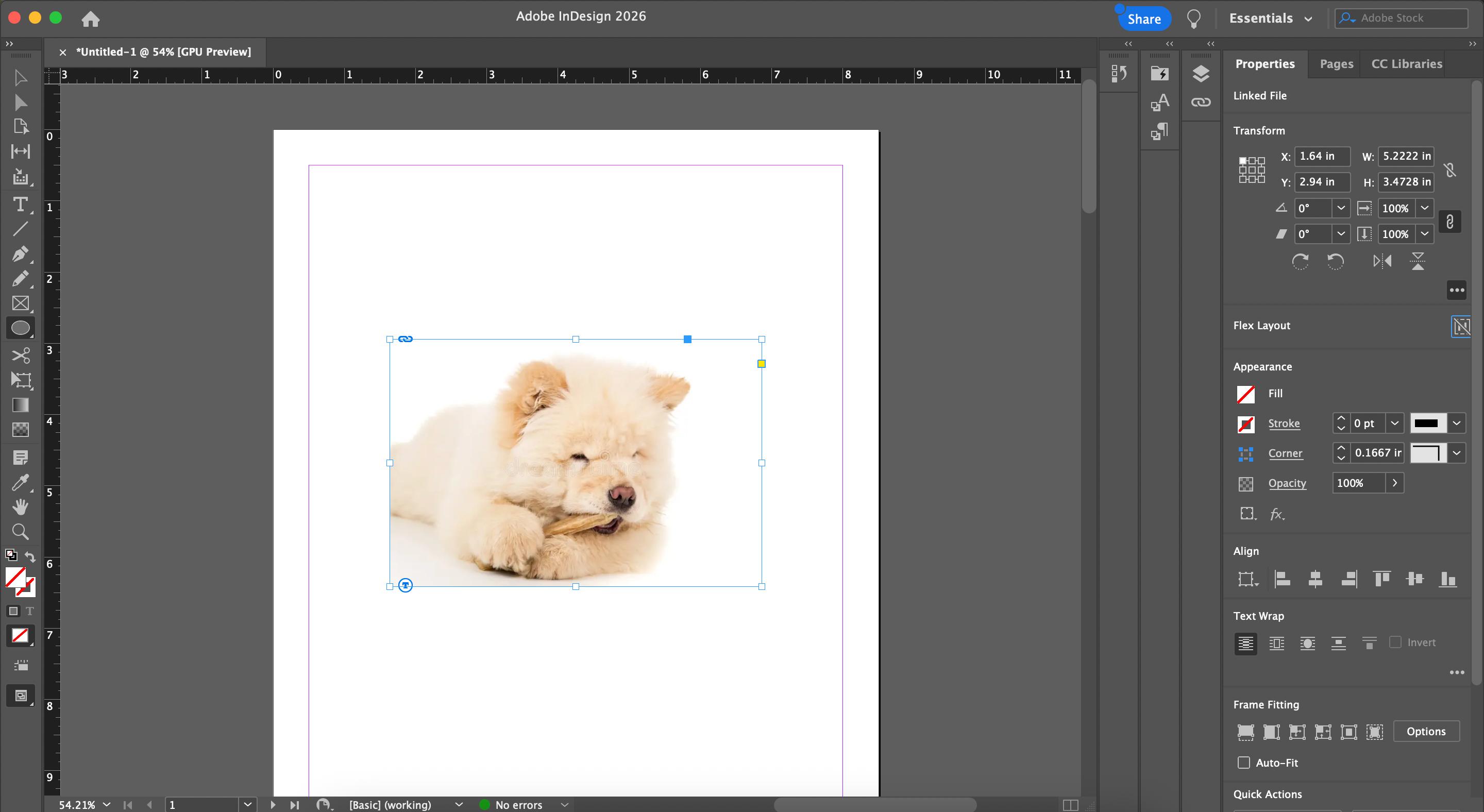The height and width of the screenshot is (812, 1484).
Task: Select the Eyedropper tool
Action: click(x=20, y=482)
